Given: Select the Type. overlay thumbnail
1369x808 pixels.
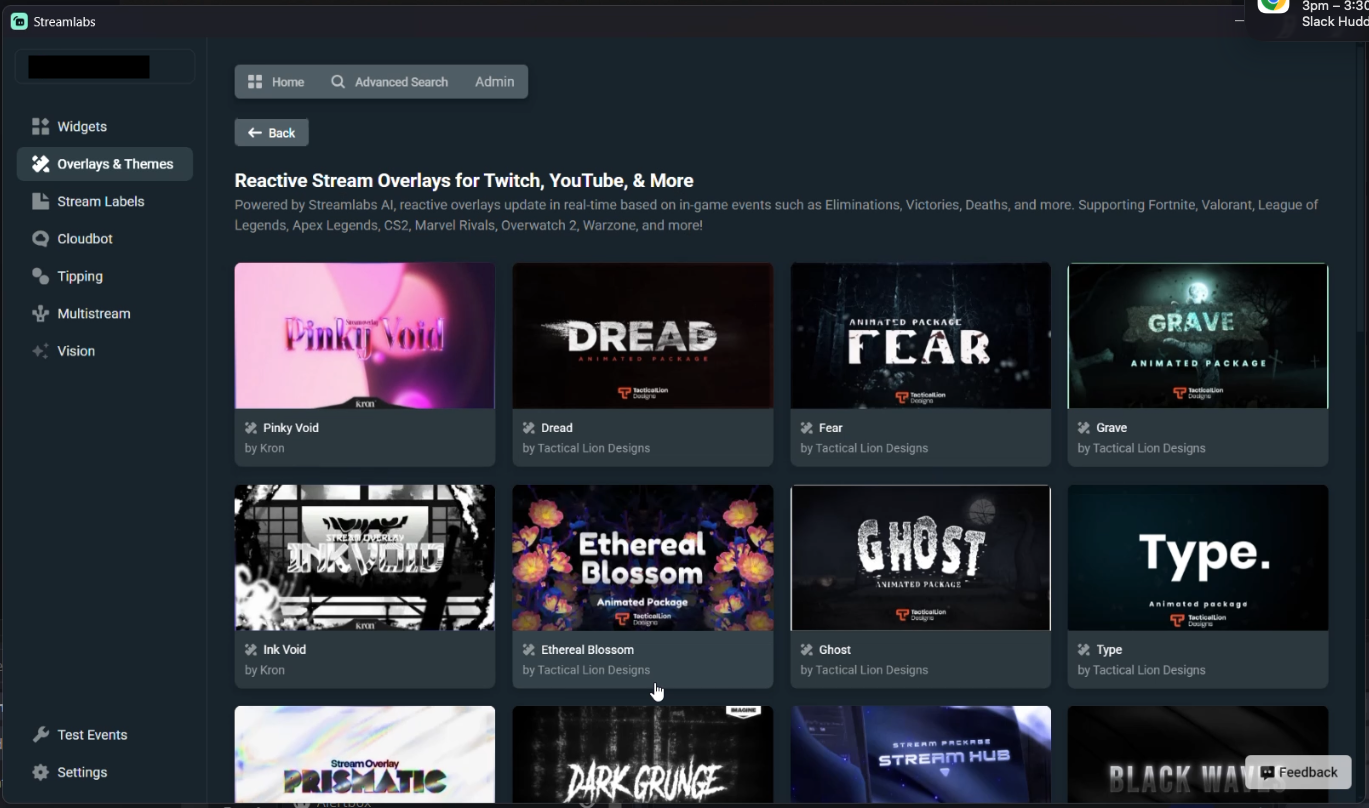Looking at the screenshot, I should tap(1198, 558).
